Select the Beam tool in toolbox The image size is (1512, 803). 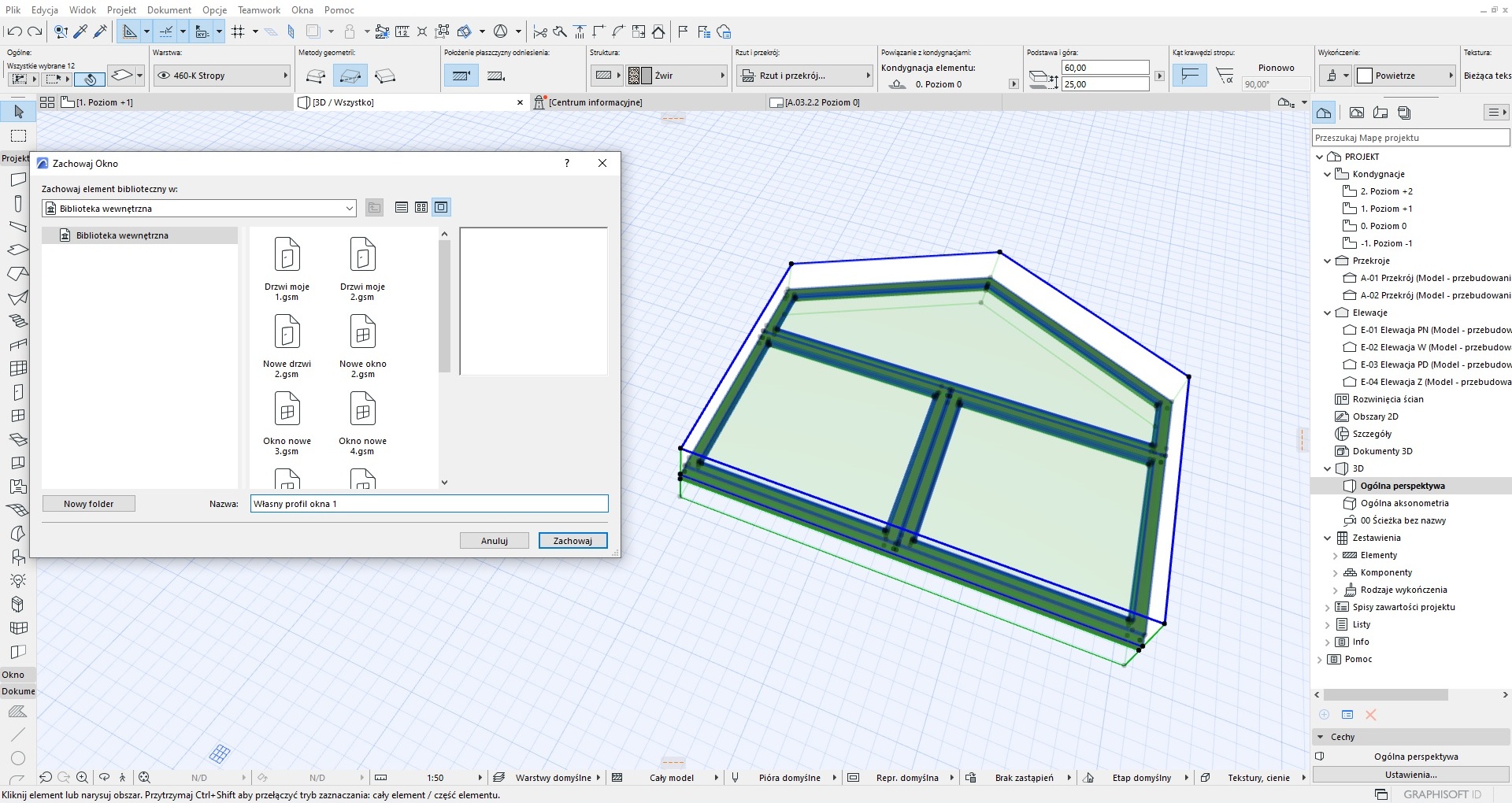point(18,227)
